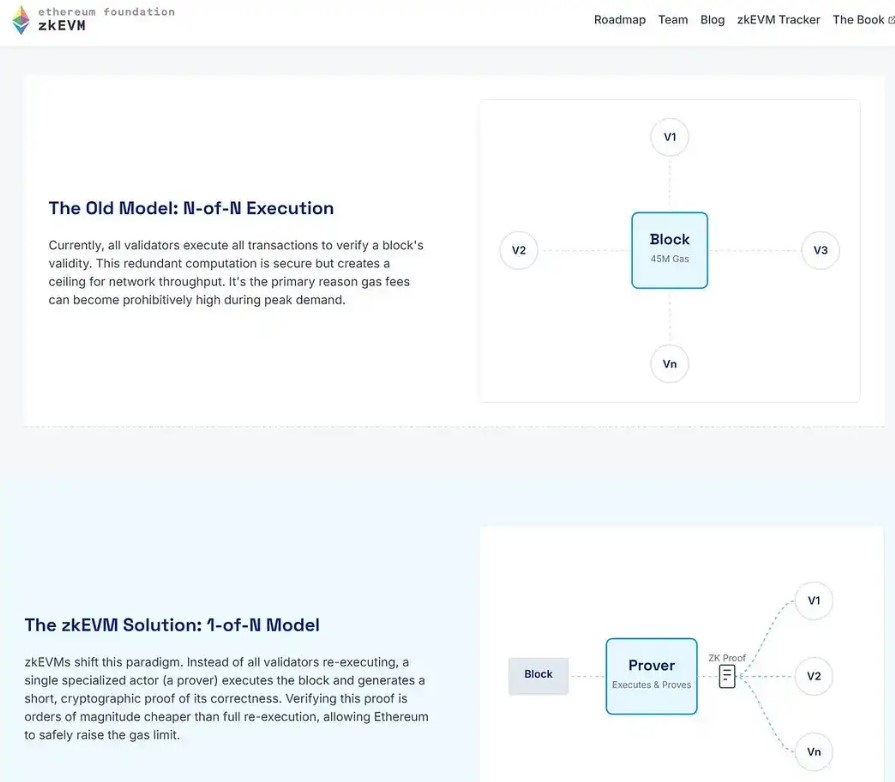
Task: Click the heading The Old Model: N-of-N Execution
Action: (x=191, y=208)
